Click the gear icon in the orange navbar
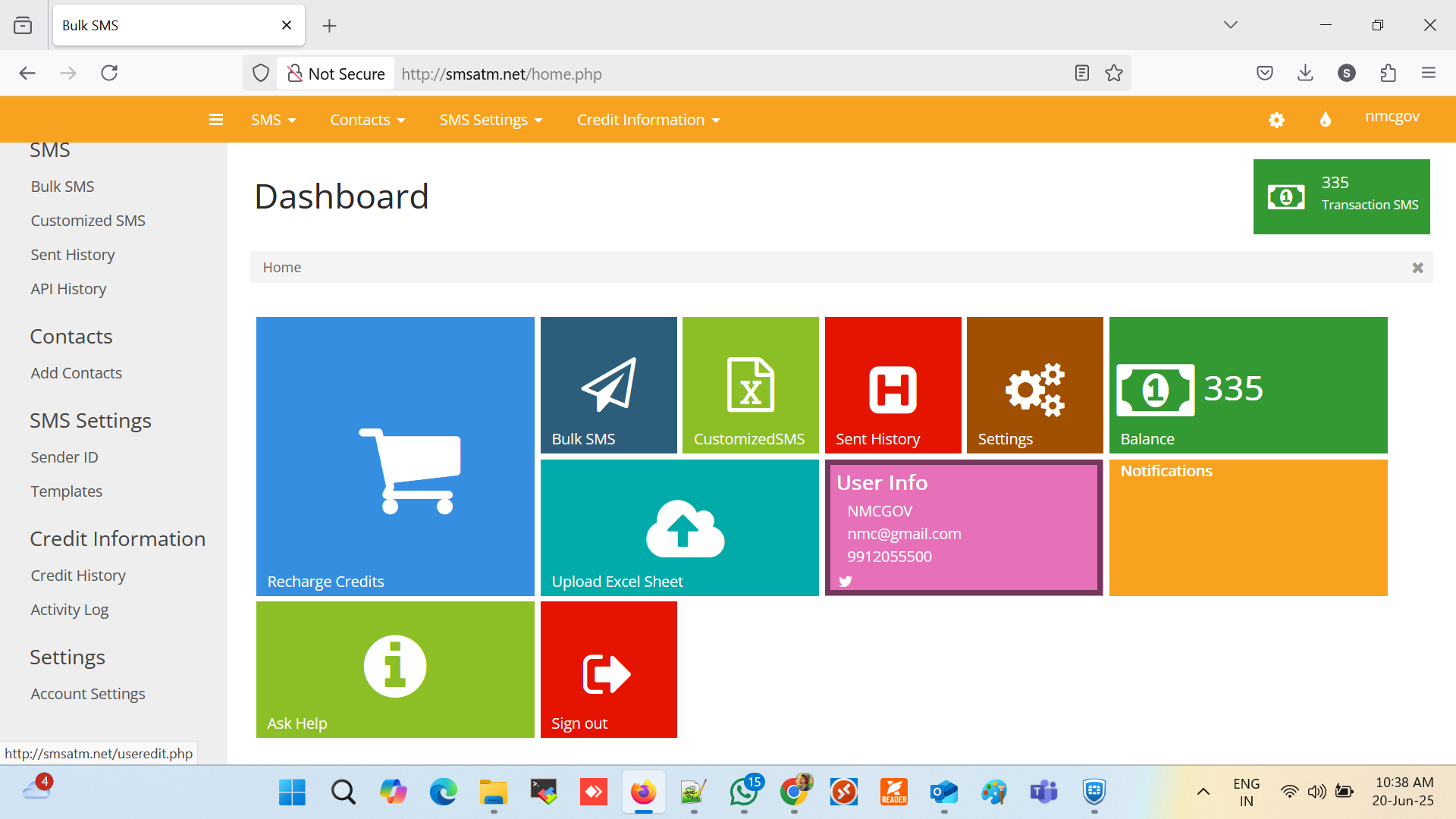 tap(1276, 120)
